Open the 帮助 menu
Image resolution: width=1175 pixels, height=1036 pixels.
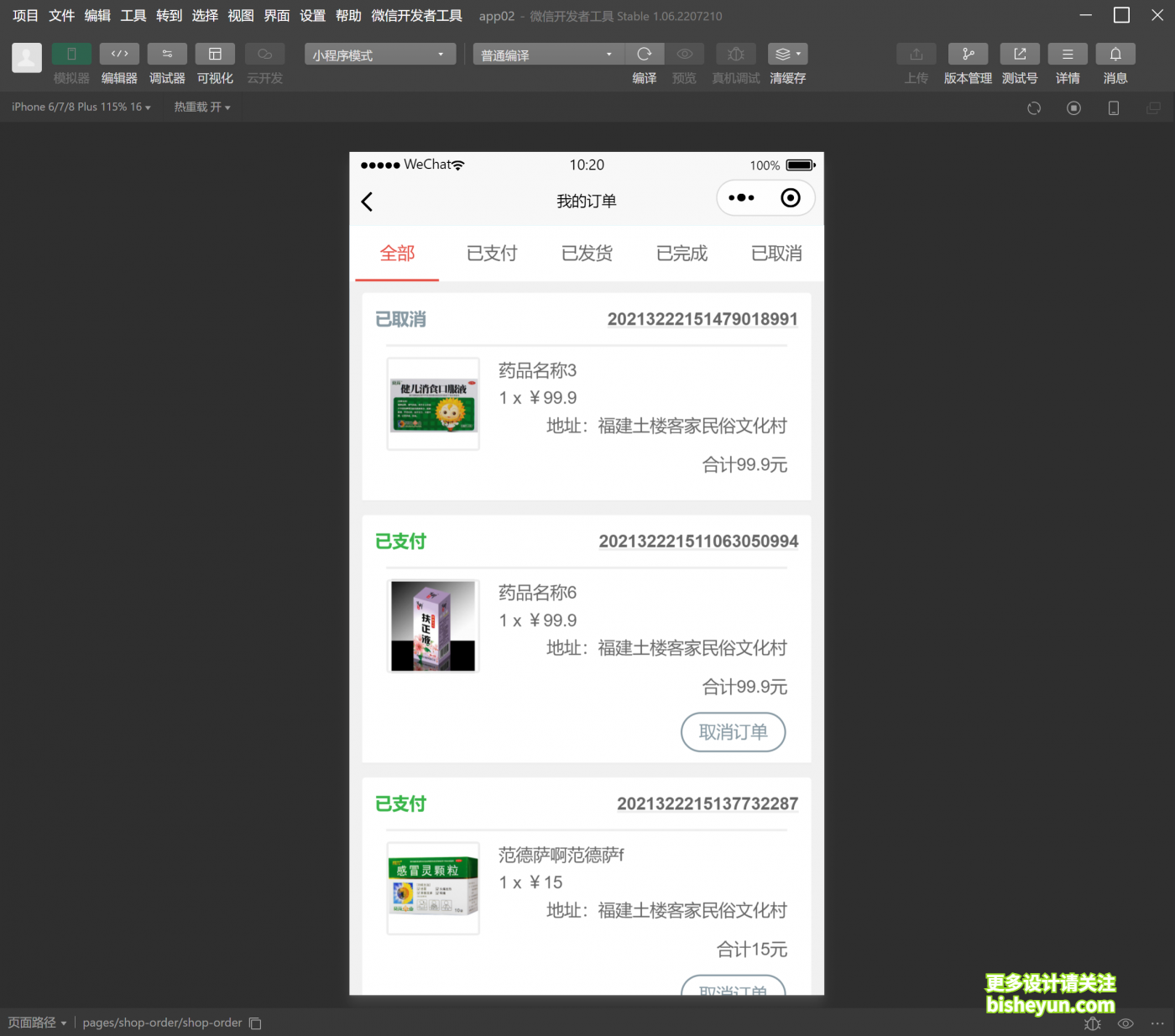click(348, 16)
